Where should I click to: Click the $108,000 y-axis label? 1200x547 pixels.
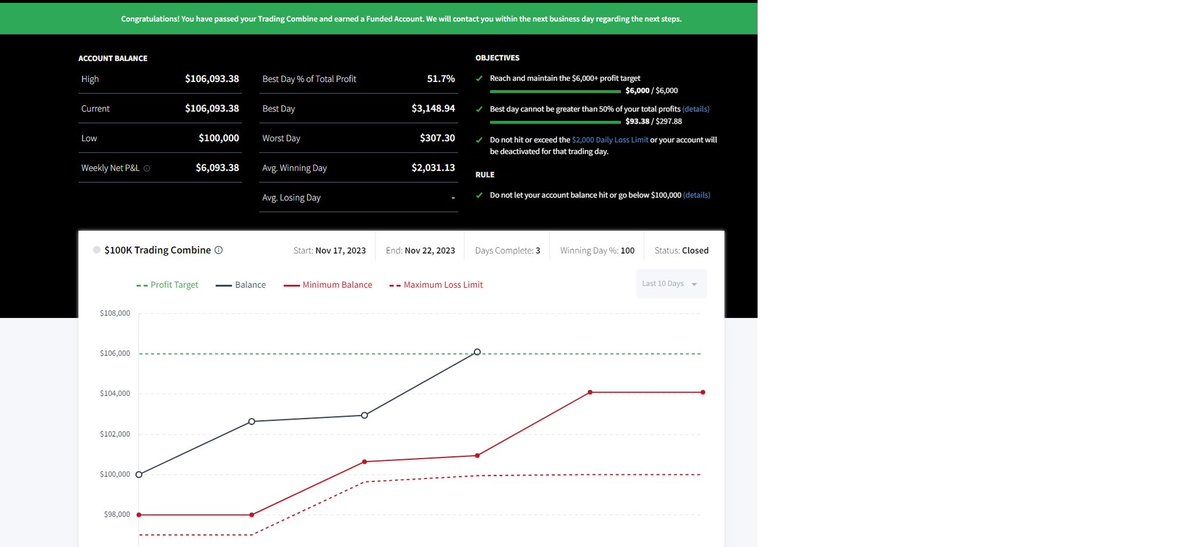point(115,314)
